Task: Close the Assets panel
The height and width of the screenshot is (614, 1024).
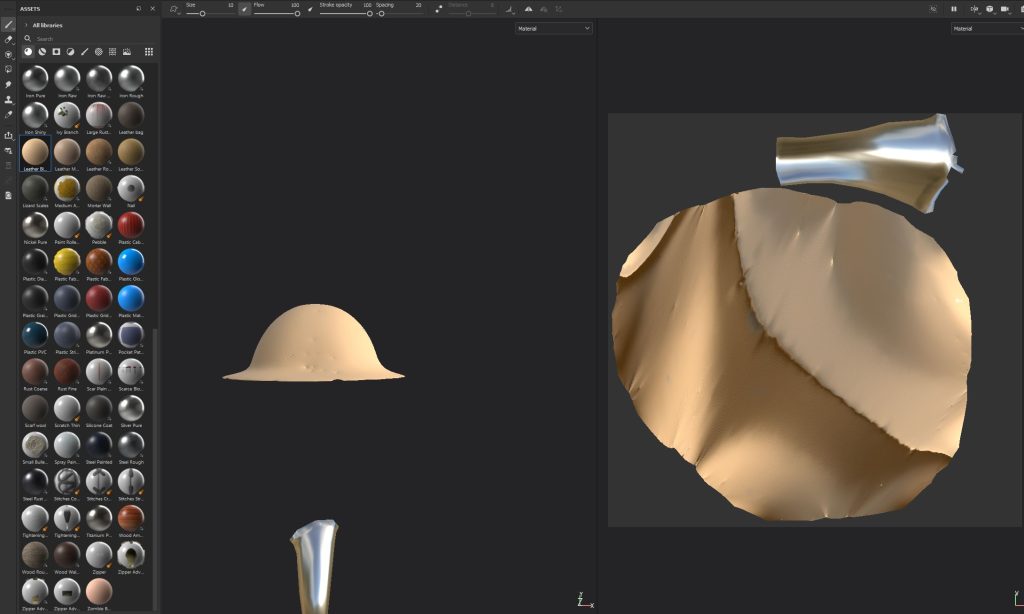Action: (152, 8)
